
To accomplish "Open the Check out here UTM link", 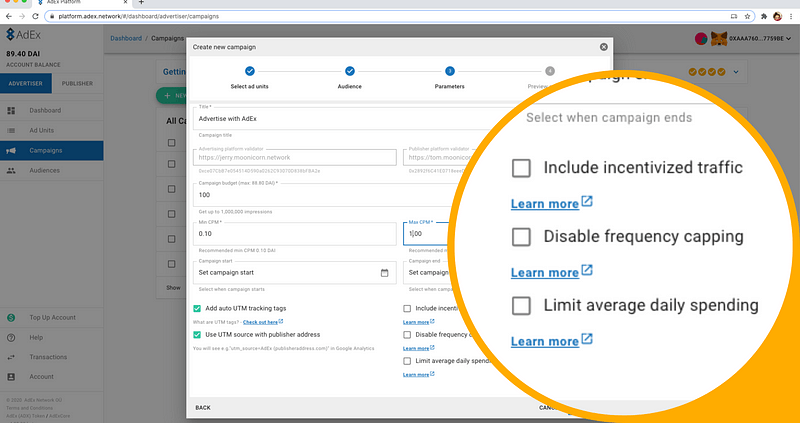I will pos(261,322).
